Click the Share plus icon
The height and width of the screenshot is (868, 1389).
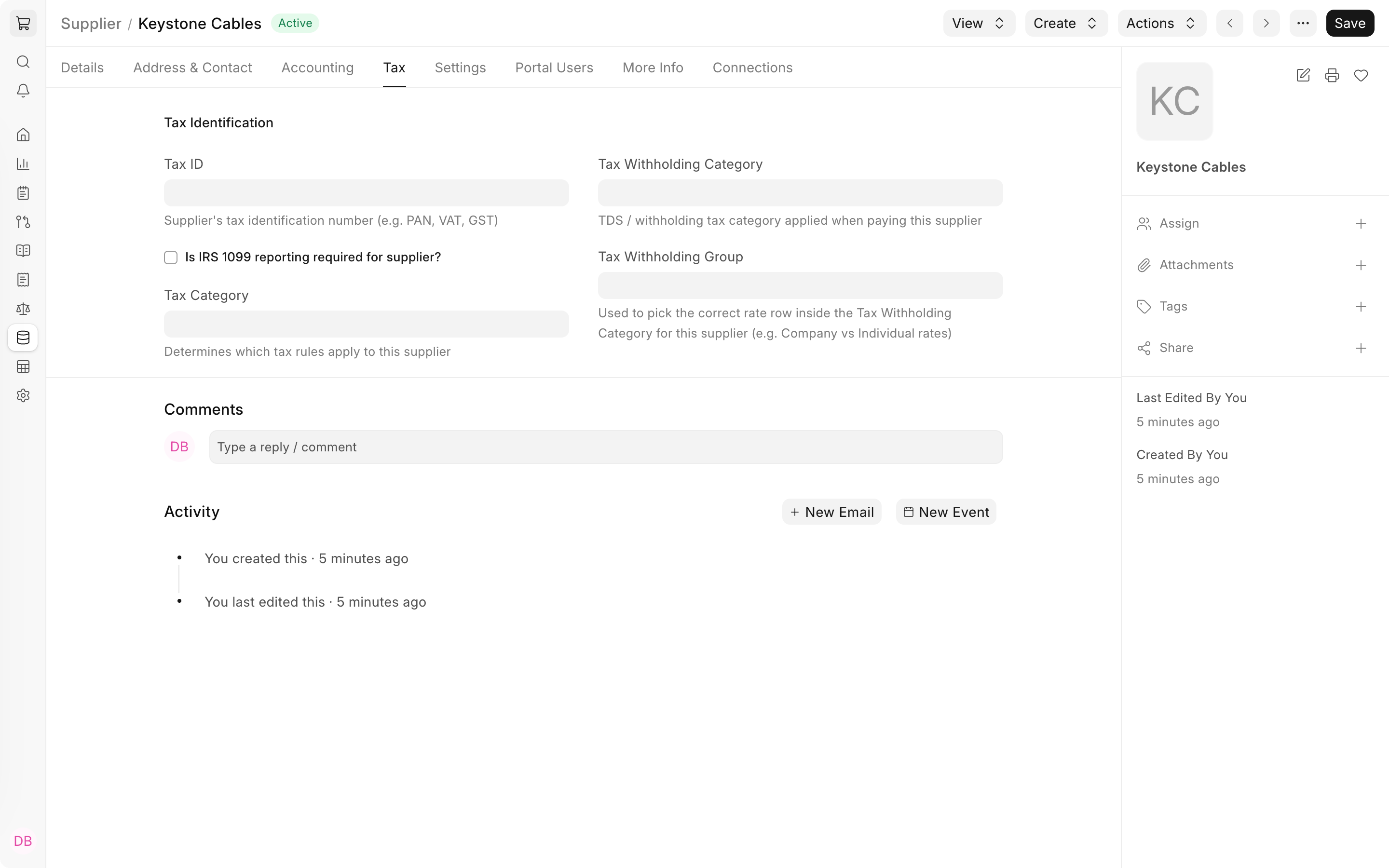coord(1360,348)
